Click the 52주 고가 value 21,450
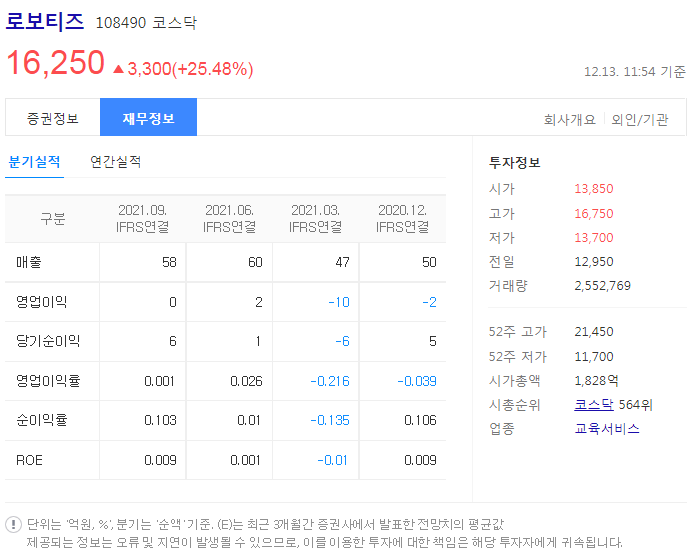694x558 pixels. 594,331
